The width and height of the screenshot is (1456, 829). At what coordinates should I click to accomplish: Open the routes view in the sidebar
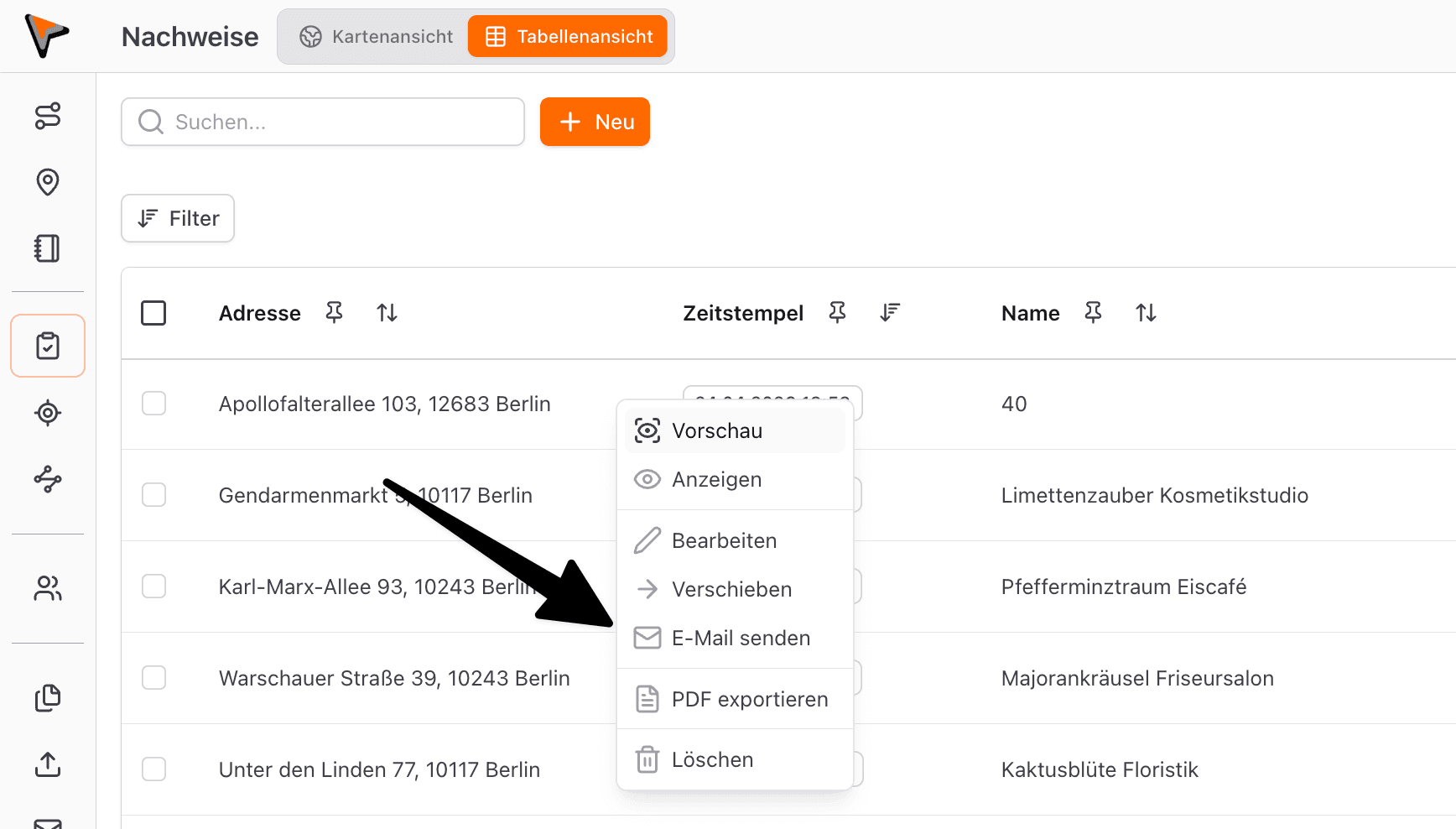tap(47, 116)
